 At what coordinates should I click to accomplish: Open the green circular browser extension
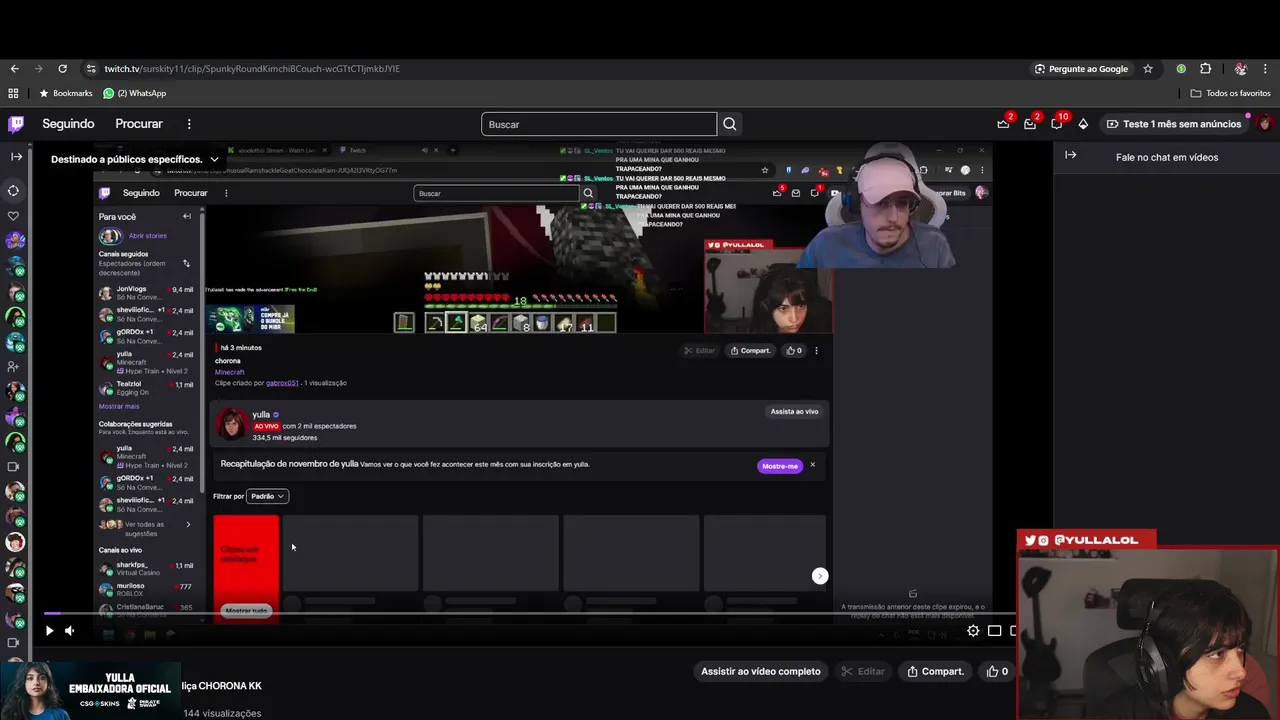(1181, 69)
